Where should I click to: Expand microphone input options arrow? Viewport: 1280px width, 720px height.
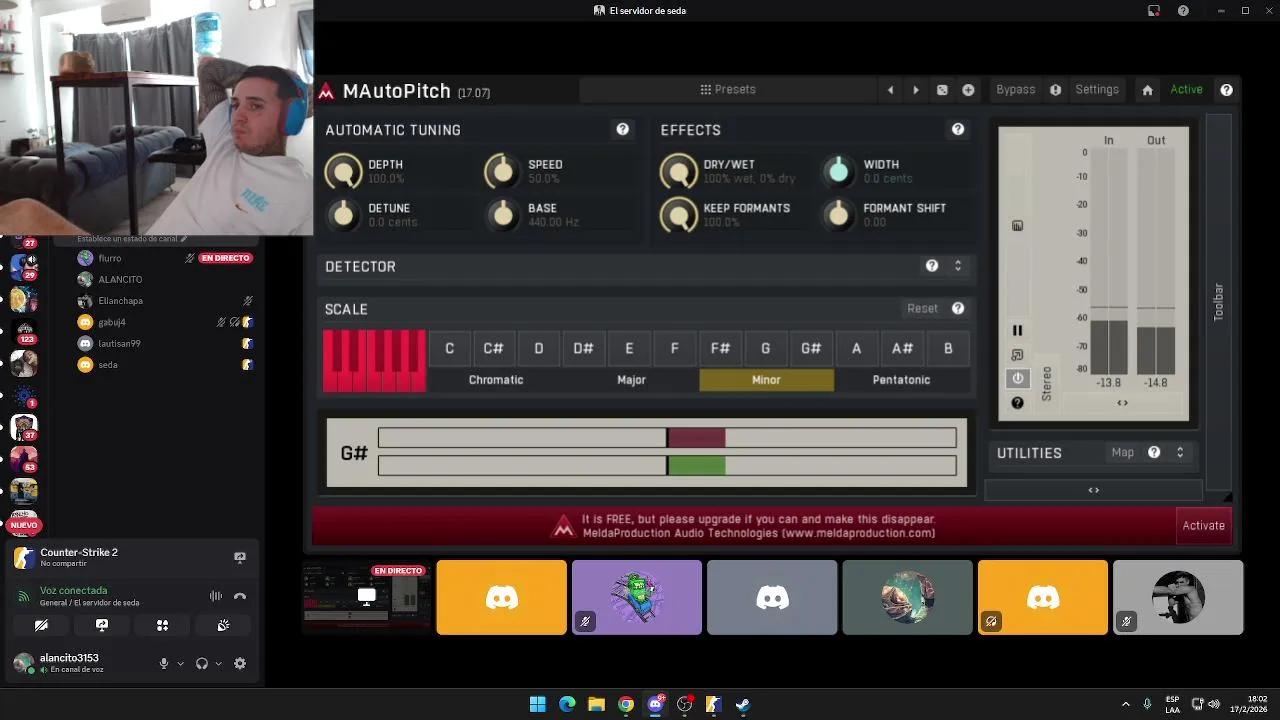click(x=180, y=663)
